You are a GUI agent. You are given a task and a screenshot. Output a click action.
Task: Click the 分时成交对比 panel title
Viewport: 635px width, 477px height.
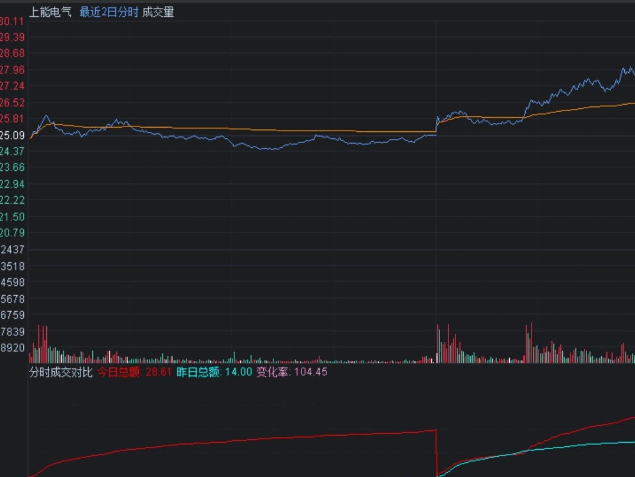click(61, 372)
